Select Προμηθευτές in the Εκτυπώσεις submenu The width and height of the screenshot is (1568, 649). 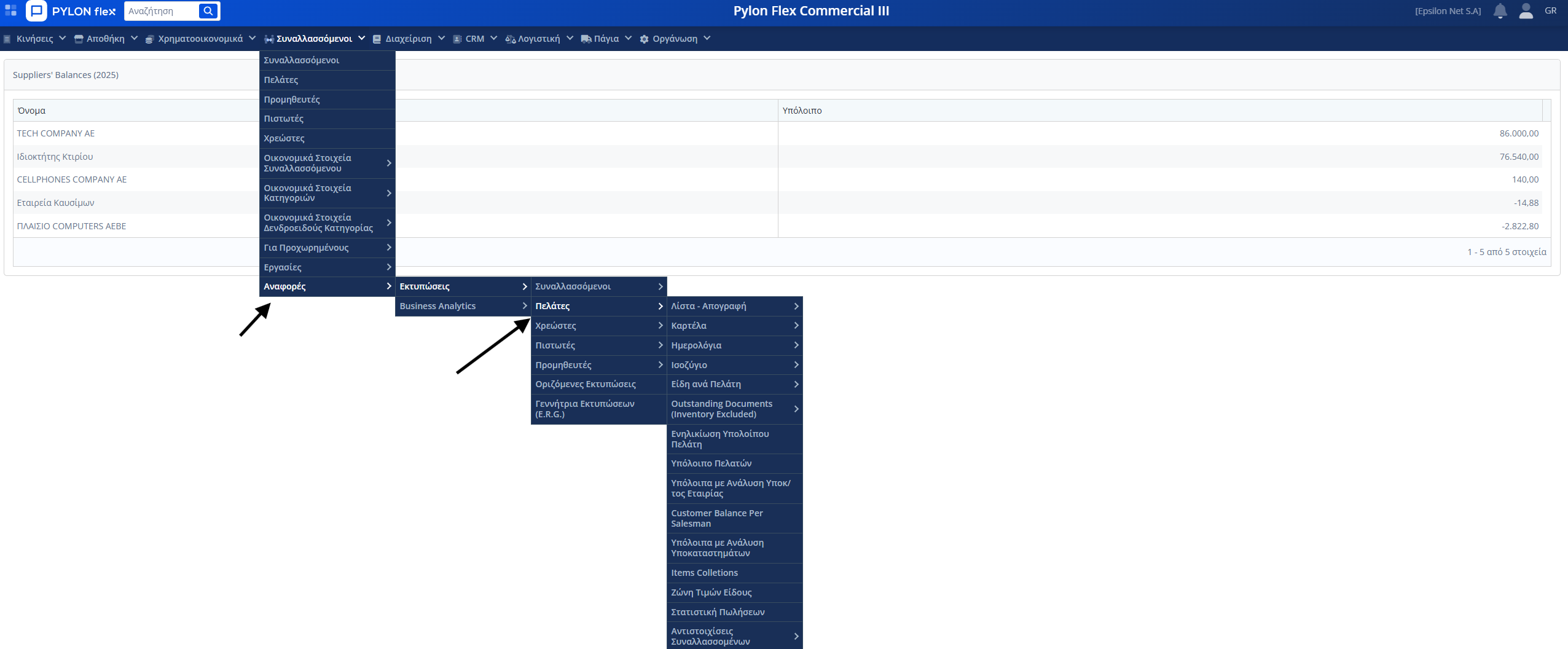pyautogui.click(x=598, y=365)
